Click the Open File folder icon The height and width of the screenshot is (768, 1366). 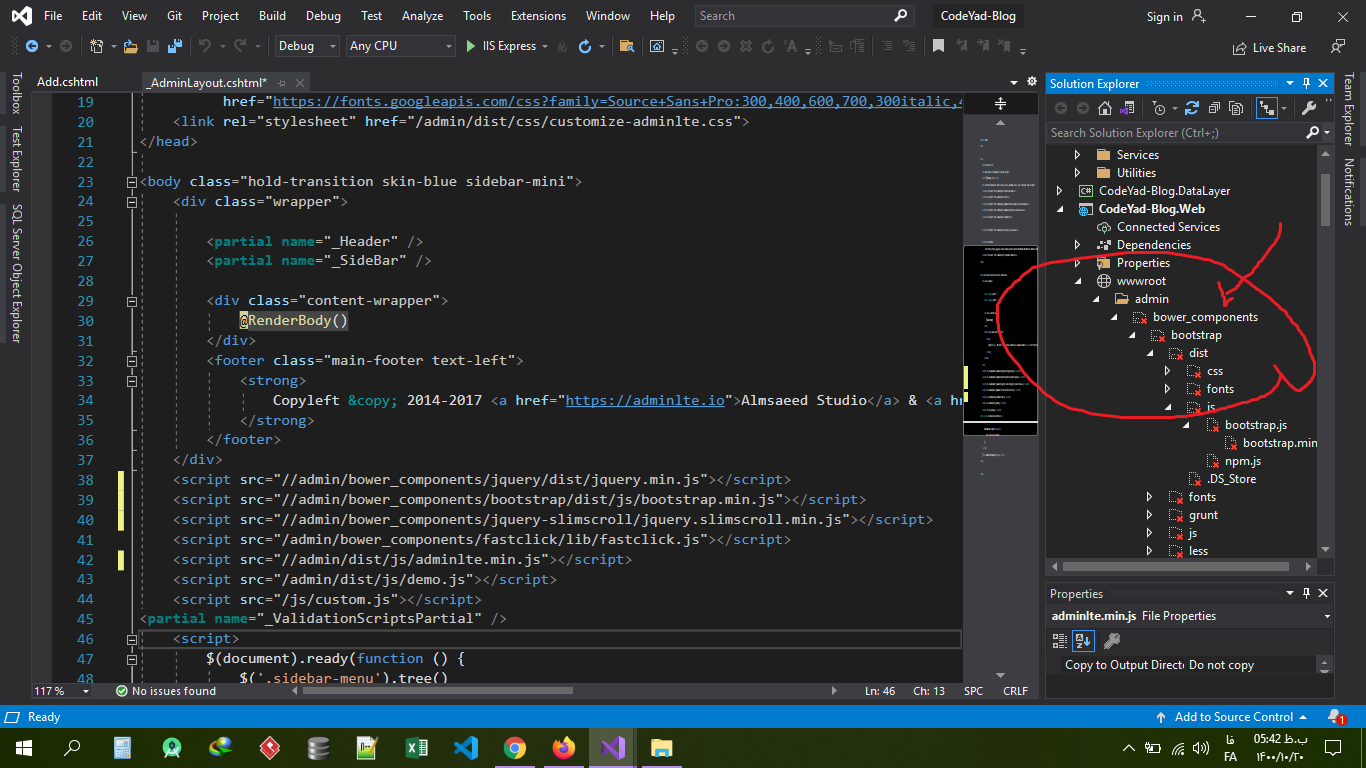(131, 46)
